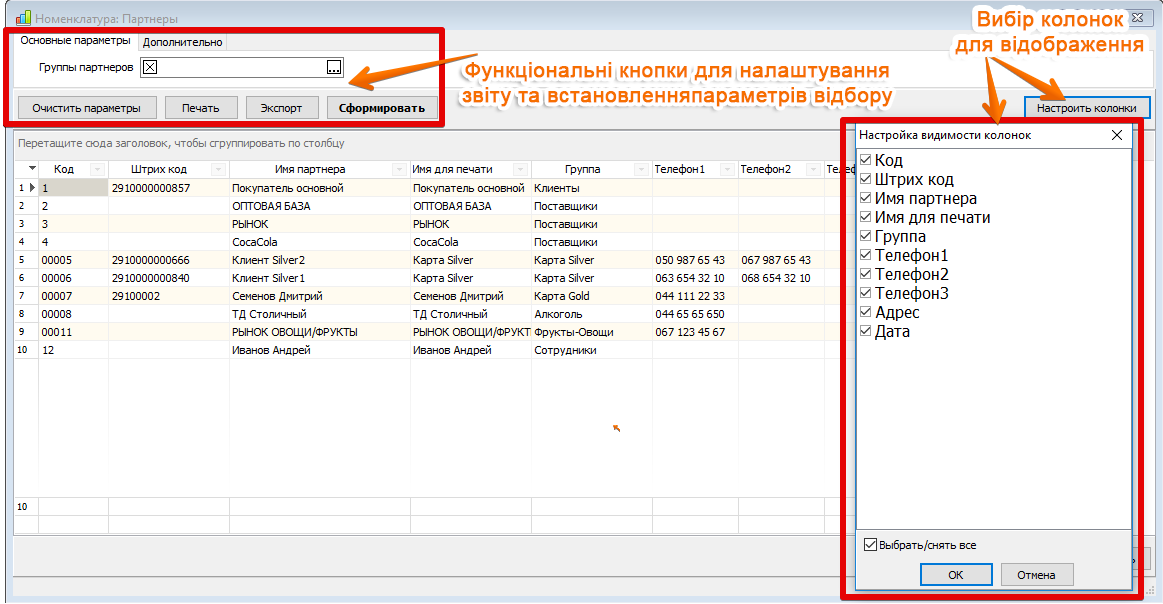
Task: Select the CocaCola partner name cell
Action: click(x=320, y=242)
